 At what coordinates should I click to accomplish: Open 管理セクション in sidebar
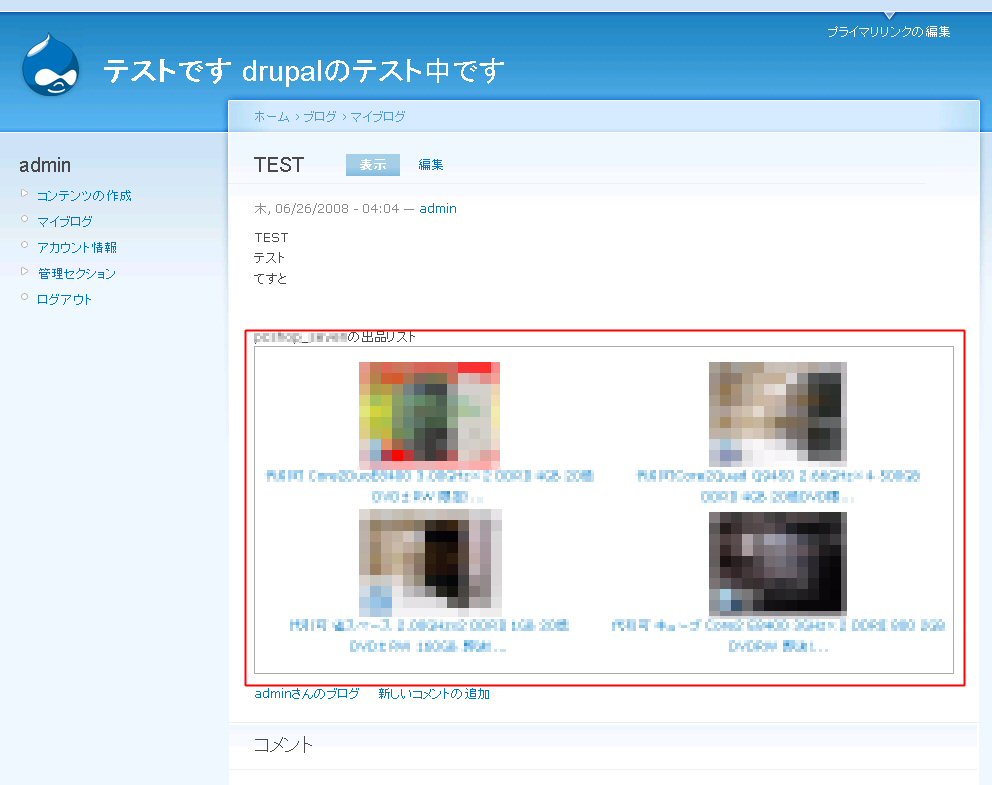(77, 273)
